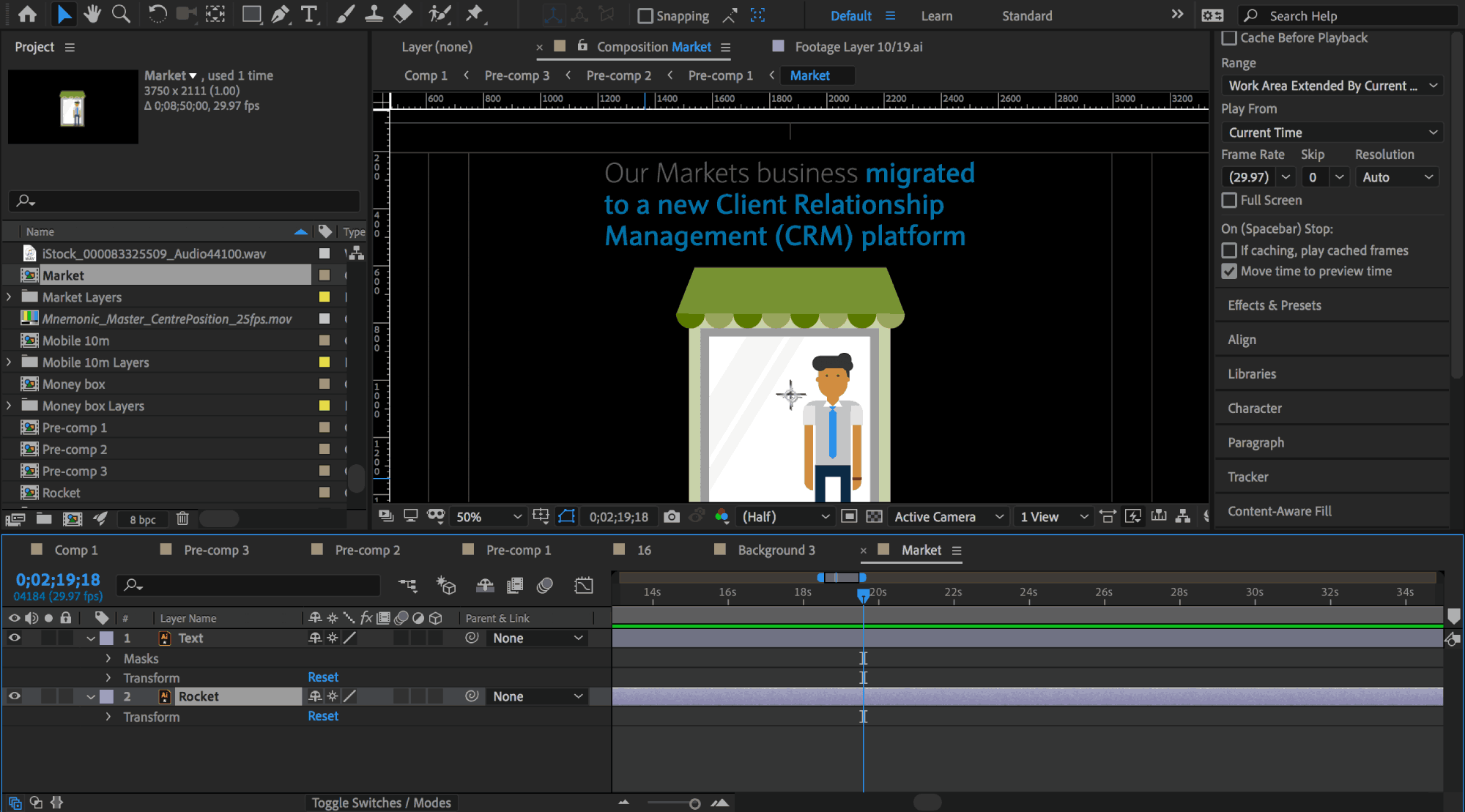Click the Text layer label color swatch
Screen dimensions: 1465x812
(107, 638)
